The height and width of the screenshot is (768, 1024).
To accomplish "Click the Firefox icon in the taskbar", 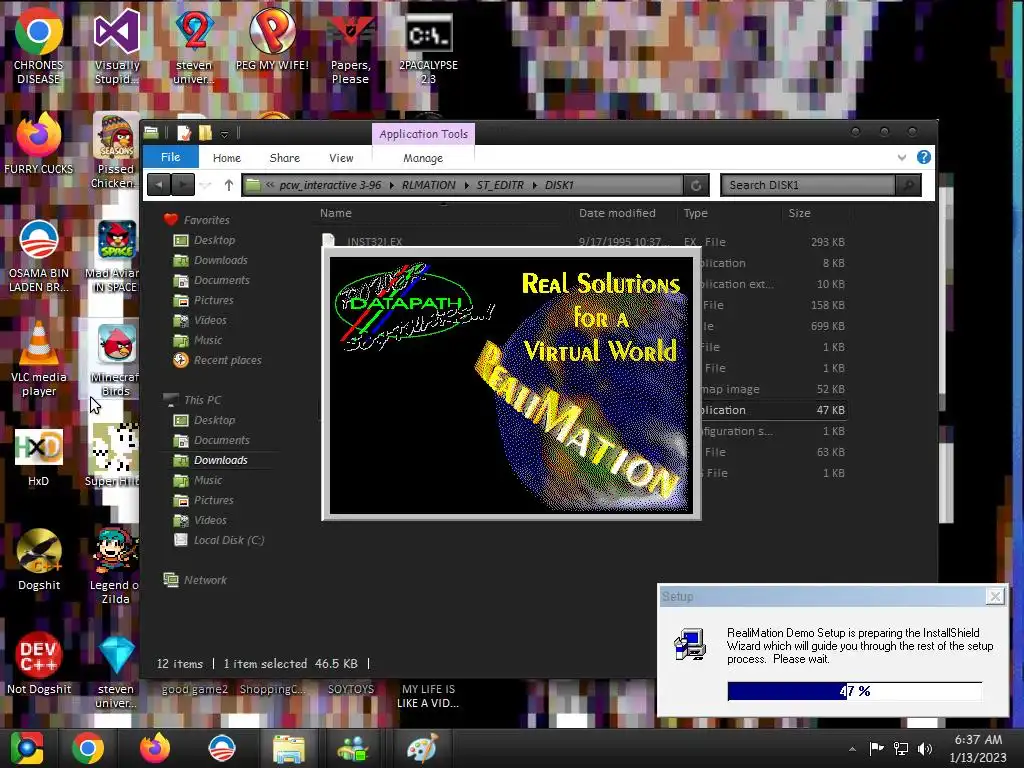I will click(x=155, y=748).
